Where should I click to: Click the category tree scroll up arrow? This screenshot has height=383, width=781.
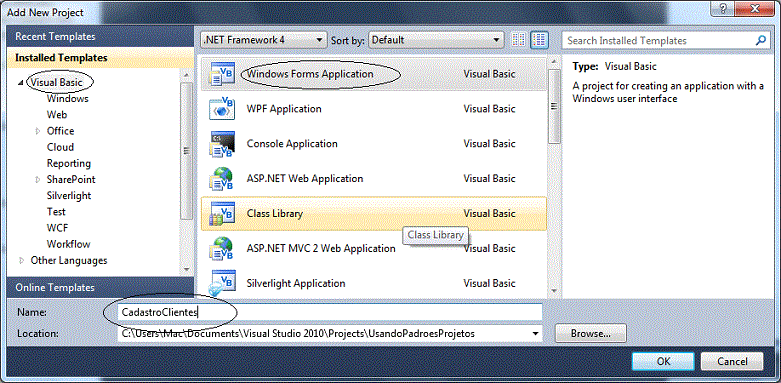[185, 75]
